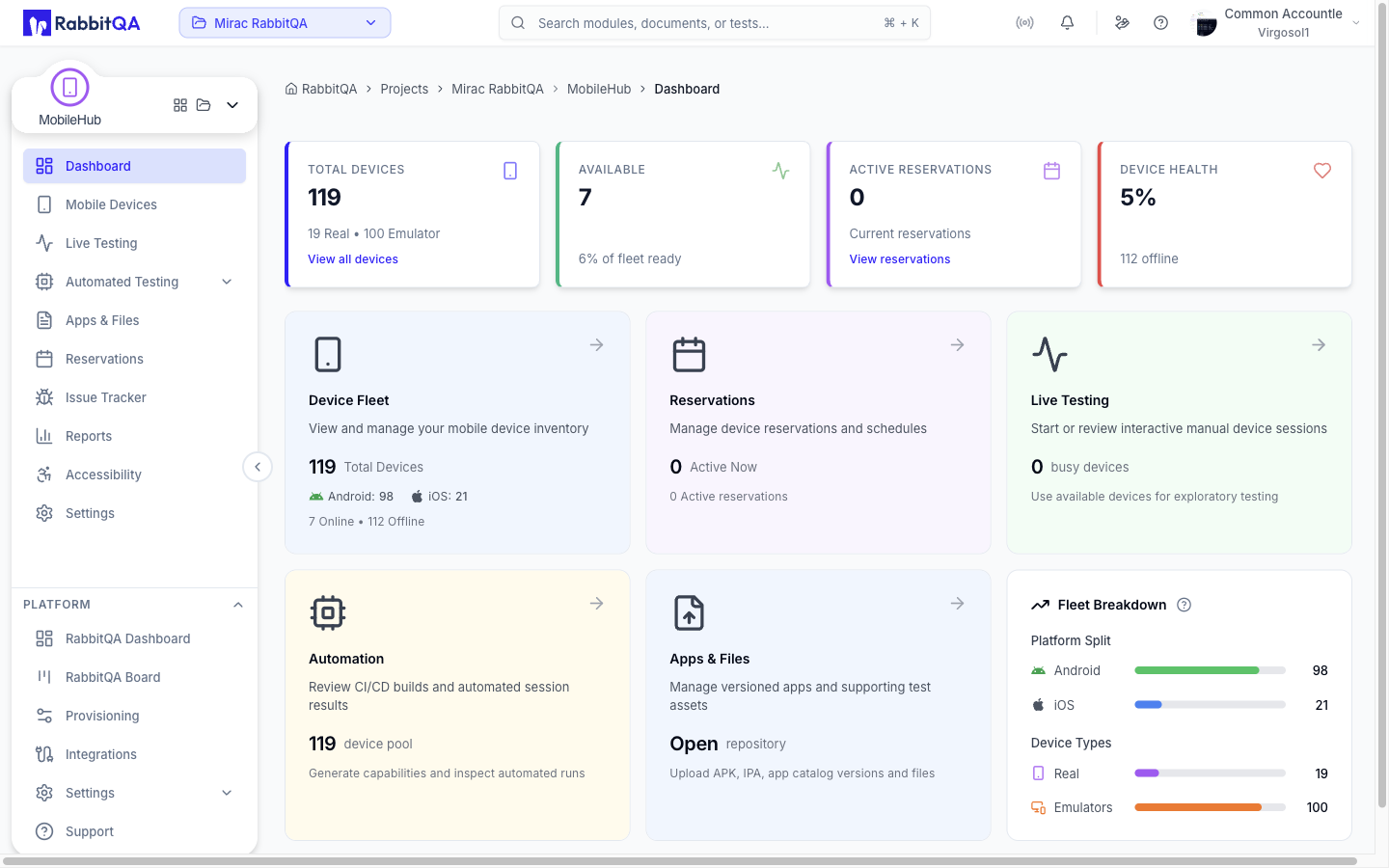Expand Automated Testing submenu chevron
Viewport: 1389px width, 868px height.
coord(227,282)
